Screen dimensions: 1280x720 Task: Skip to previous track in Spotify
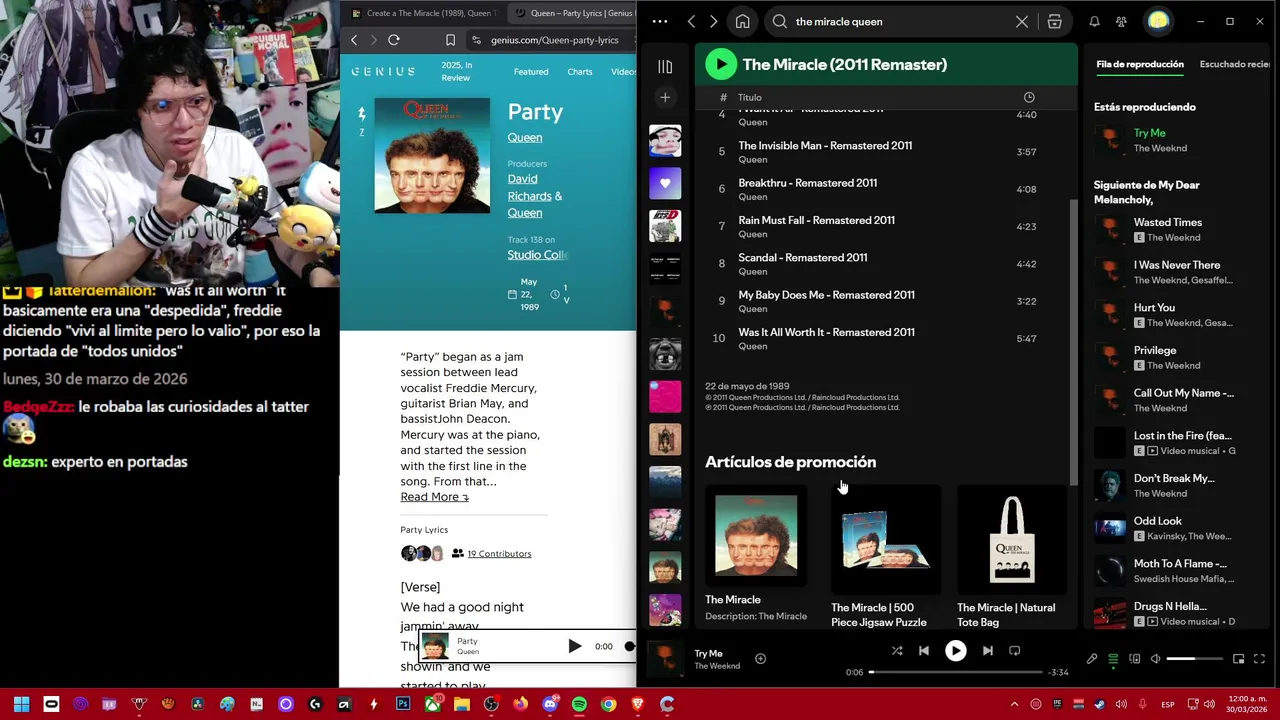click(924, 651)
